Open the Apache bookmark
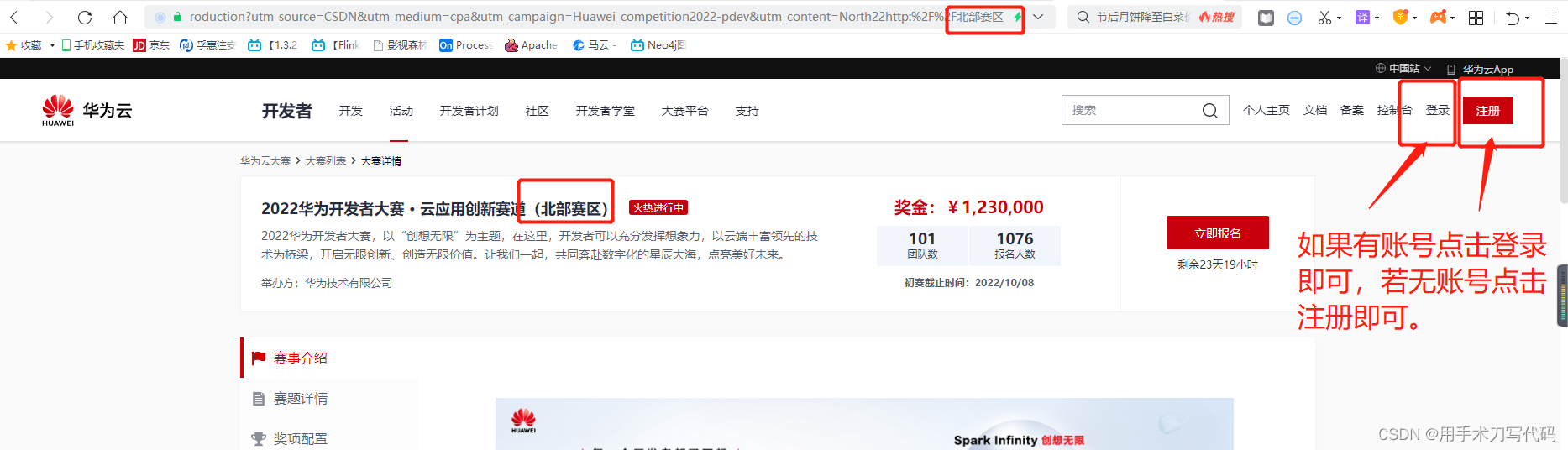The height and width of the screenshot is (450, 1568). (531, 45)
